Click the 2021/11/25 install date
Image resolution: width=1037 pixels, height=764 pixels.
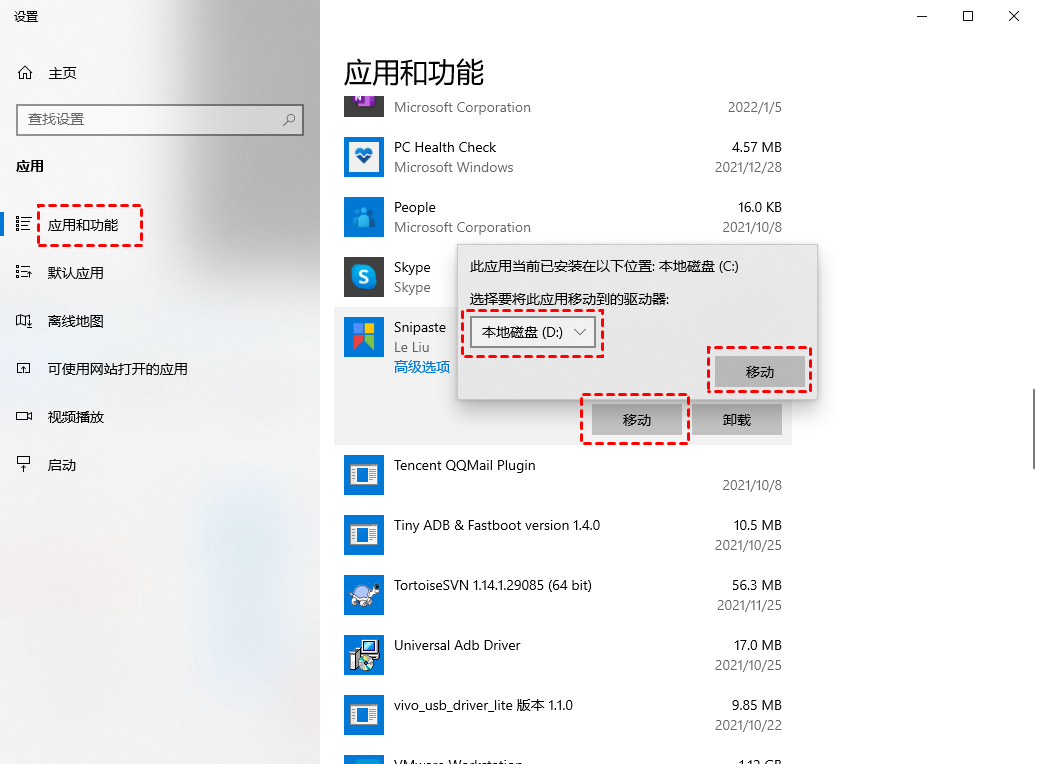[749, 605]
